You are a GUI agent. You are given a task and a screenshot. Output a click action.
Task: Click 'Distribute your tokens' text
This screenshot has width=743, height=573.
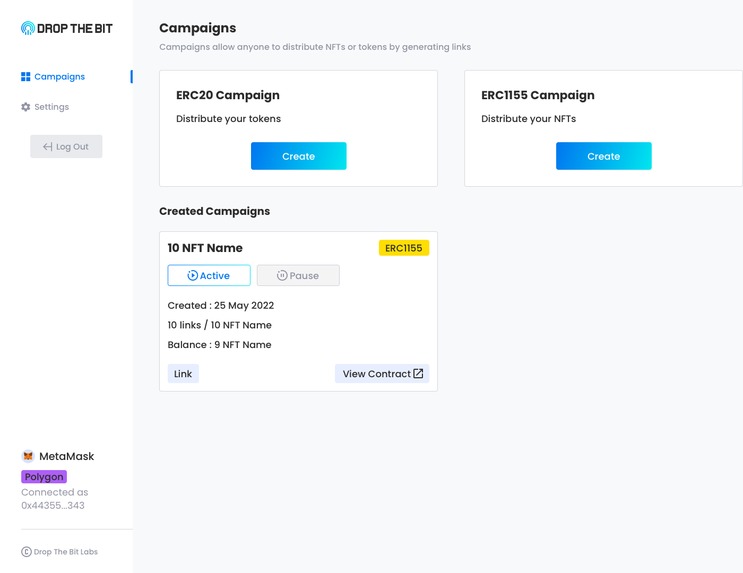click(228, 118)
